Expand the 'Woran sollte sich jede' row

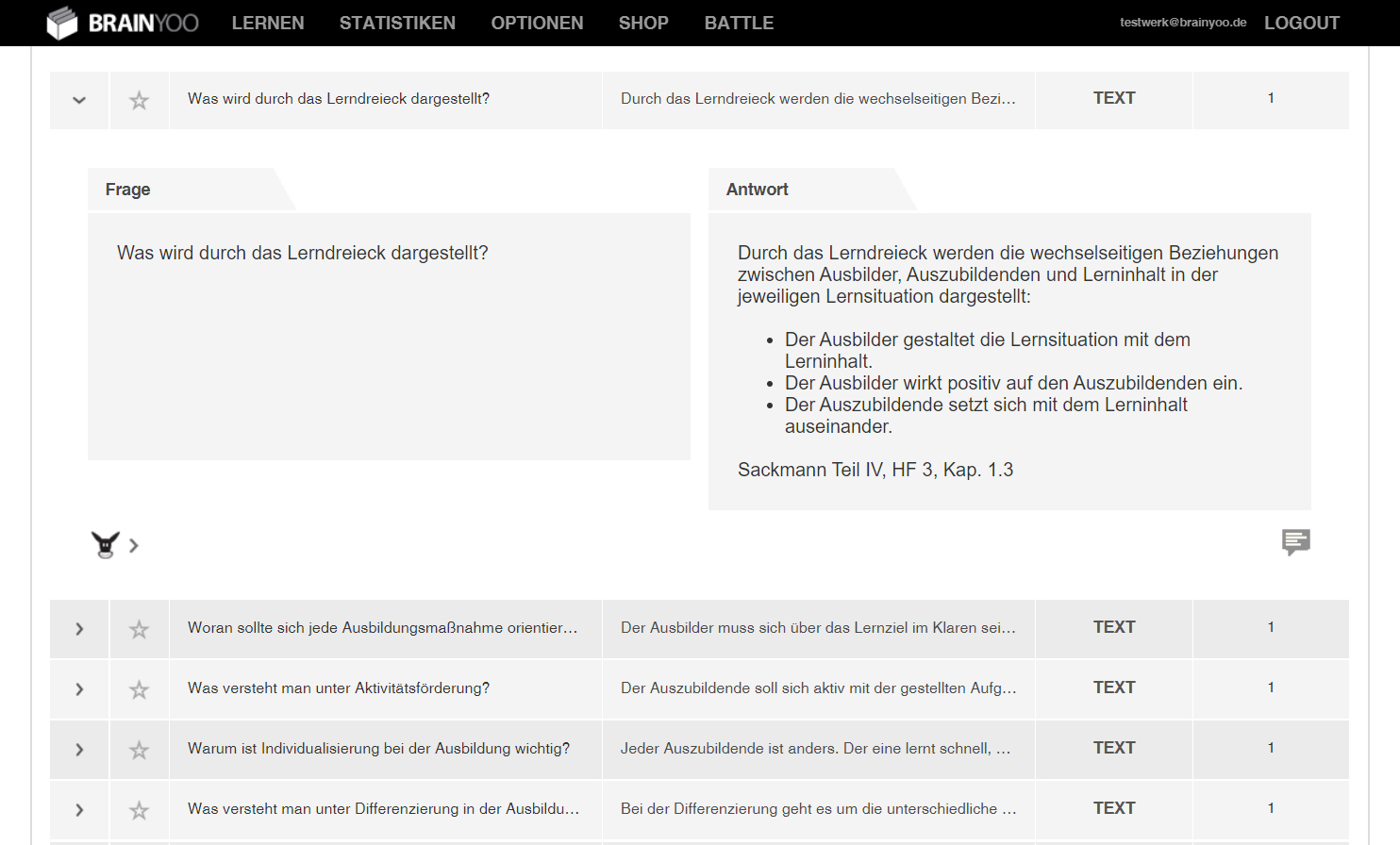coord(79,629)
